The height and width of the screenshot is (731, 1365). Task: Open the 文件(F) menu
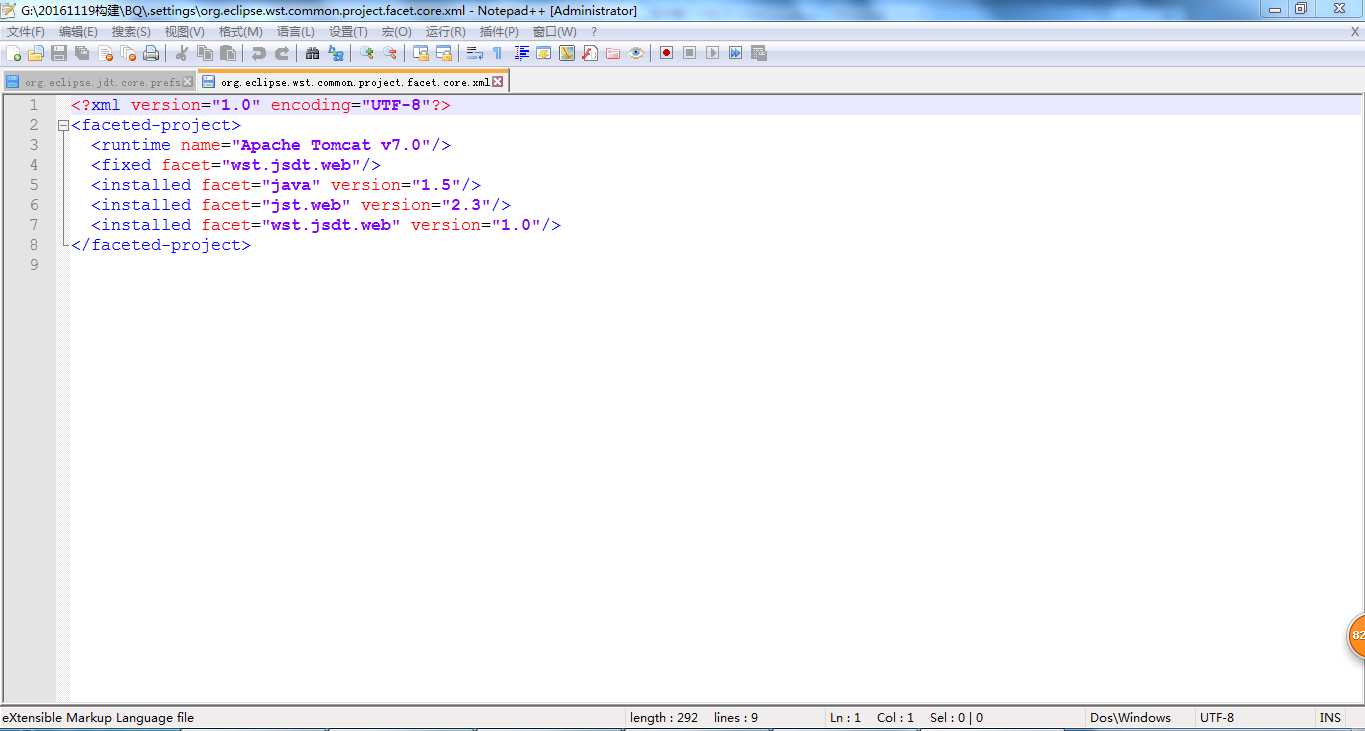26,32
